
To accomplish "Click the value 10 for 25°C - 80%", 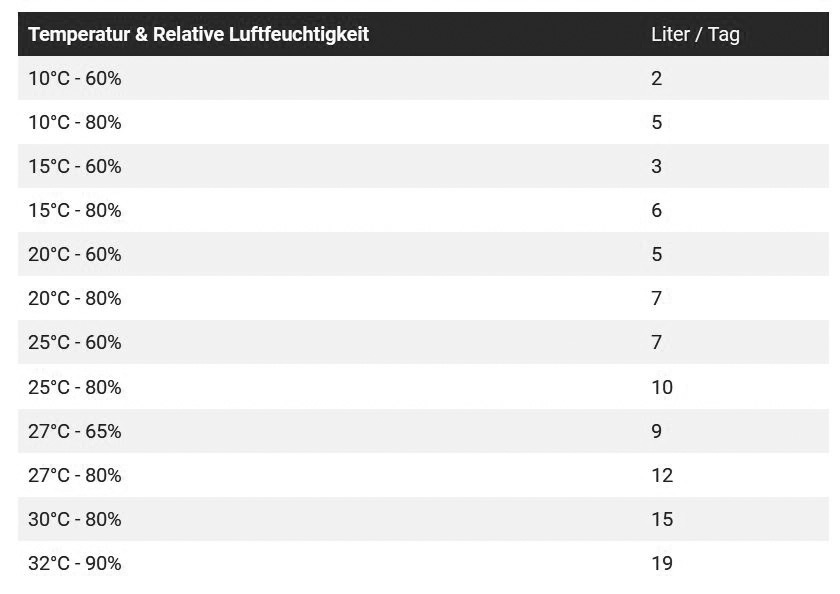I will click(x=662, y=387).
